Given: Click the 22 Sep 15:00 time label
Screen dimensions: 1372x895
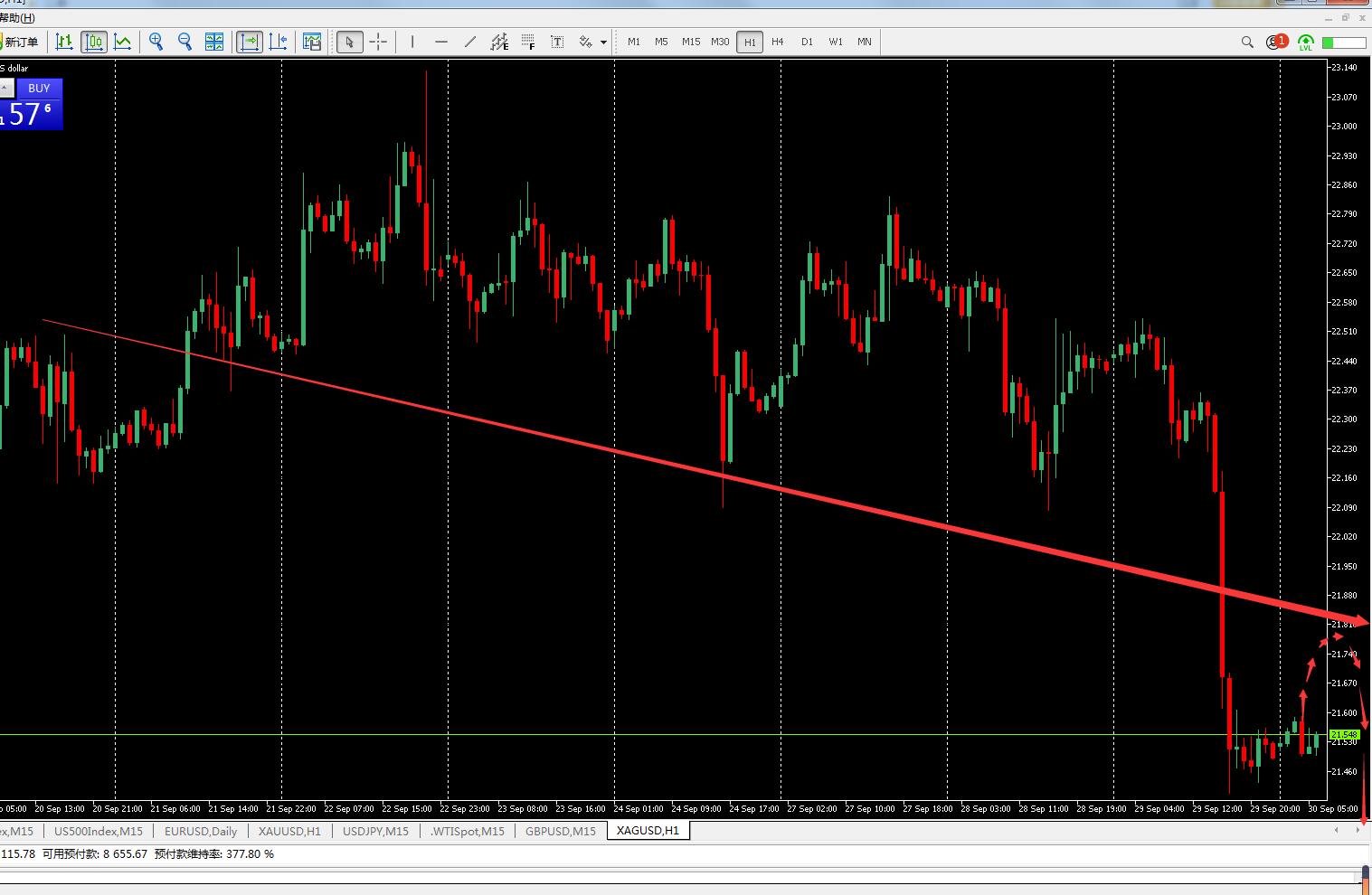Looking at the screenshot, I should pyautogui.click(x=407, y=809).
